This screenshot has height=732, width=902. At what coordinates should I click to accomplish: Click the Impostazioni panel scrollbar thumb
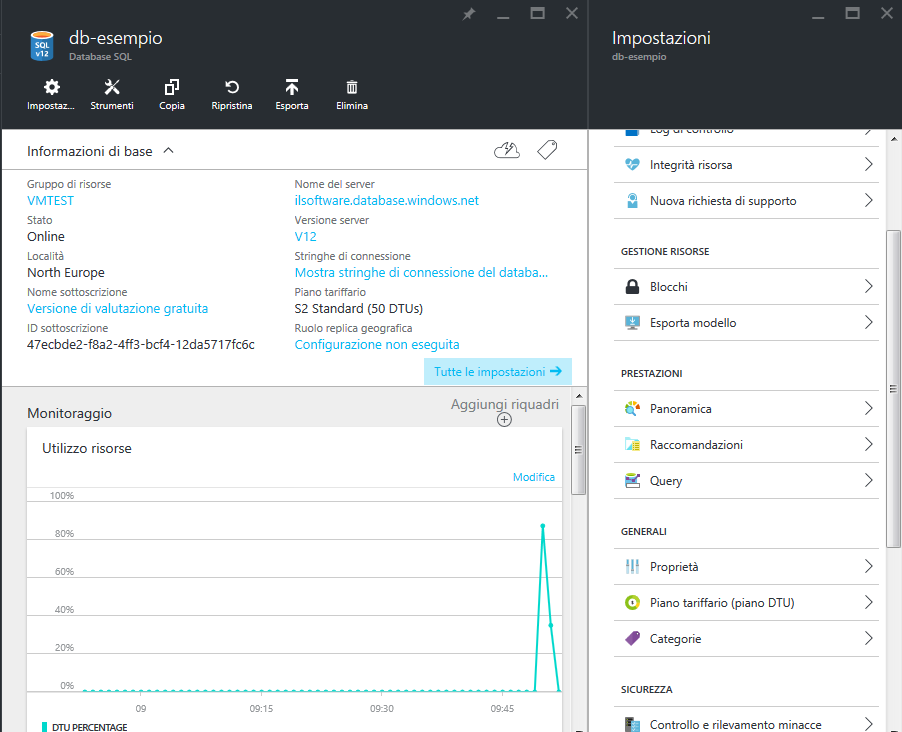[x=893, y=388]
